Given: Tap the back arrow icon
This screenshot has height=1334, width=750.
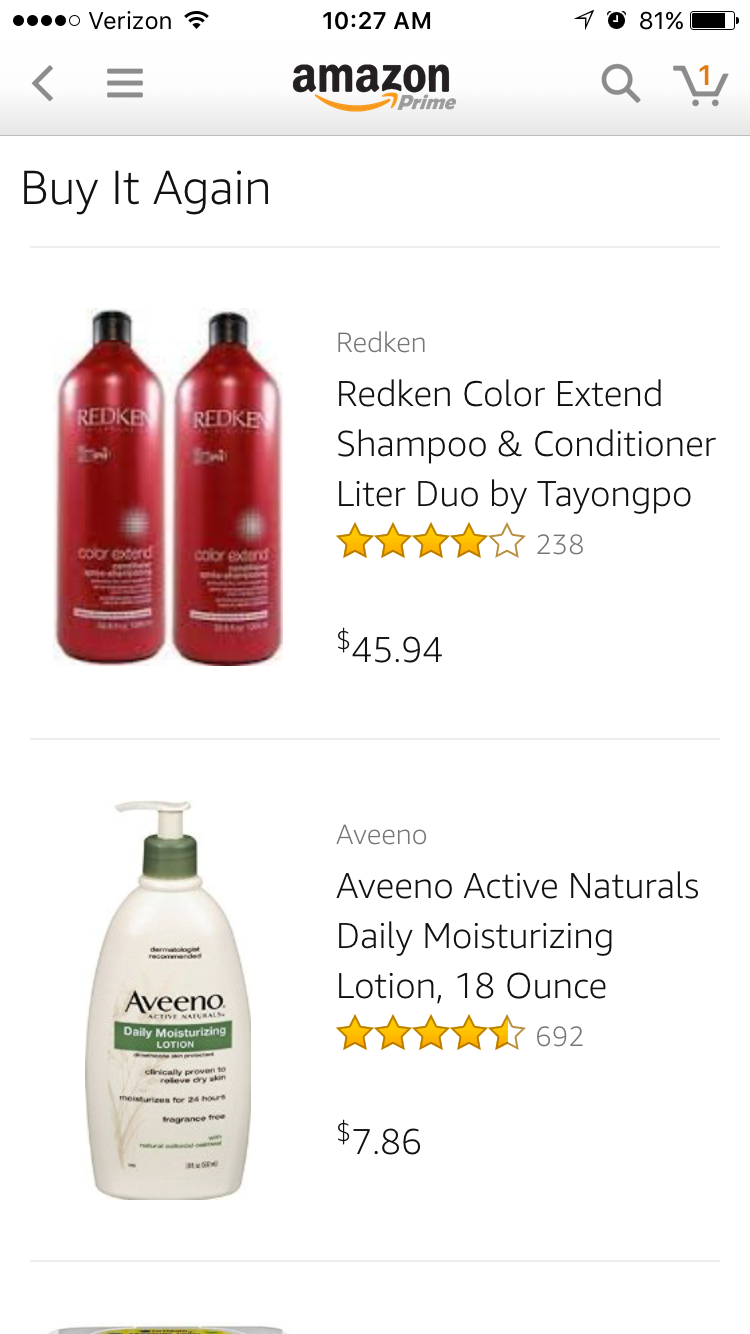Looking at the screenshot, I should tap(42, 84).
